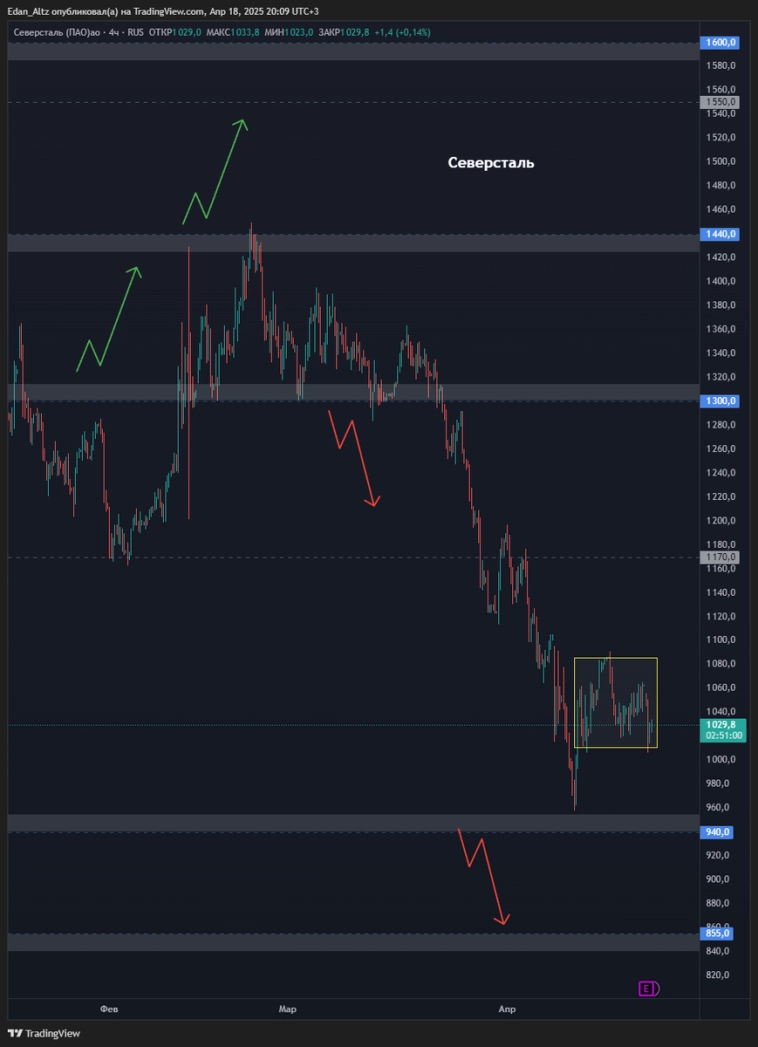
Task: Click the МИН 1023,0 low value
Action: (x=289, y=32)
